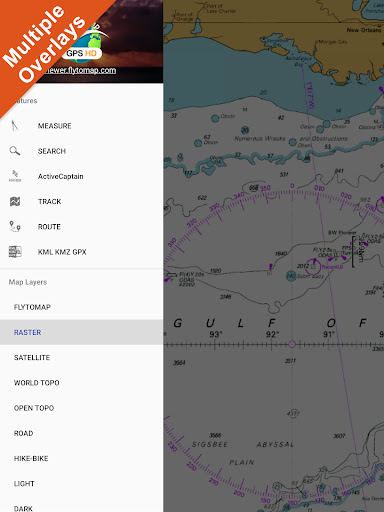Open the SEARCH feature
The image size is (384, 512).
81,151
